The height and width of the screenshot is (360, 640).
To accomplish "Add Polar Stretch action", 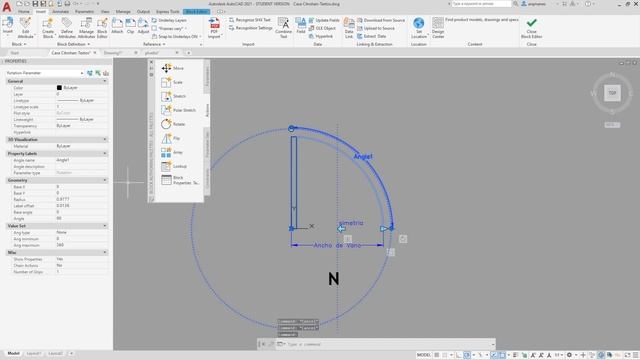I will 178,110.
